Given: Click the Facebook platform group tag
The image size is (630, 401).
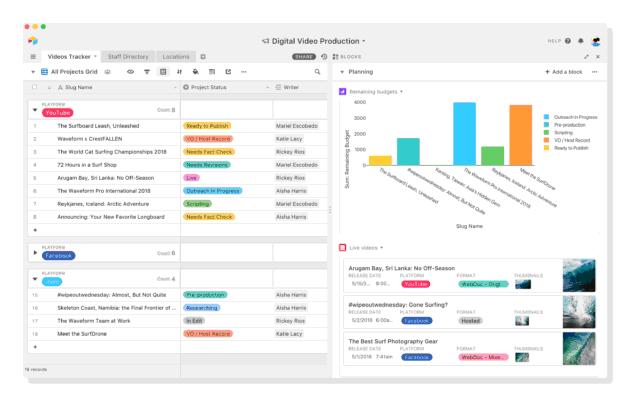Looking at the screenshot, I should (59, 256).
